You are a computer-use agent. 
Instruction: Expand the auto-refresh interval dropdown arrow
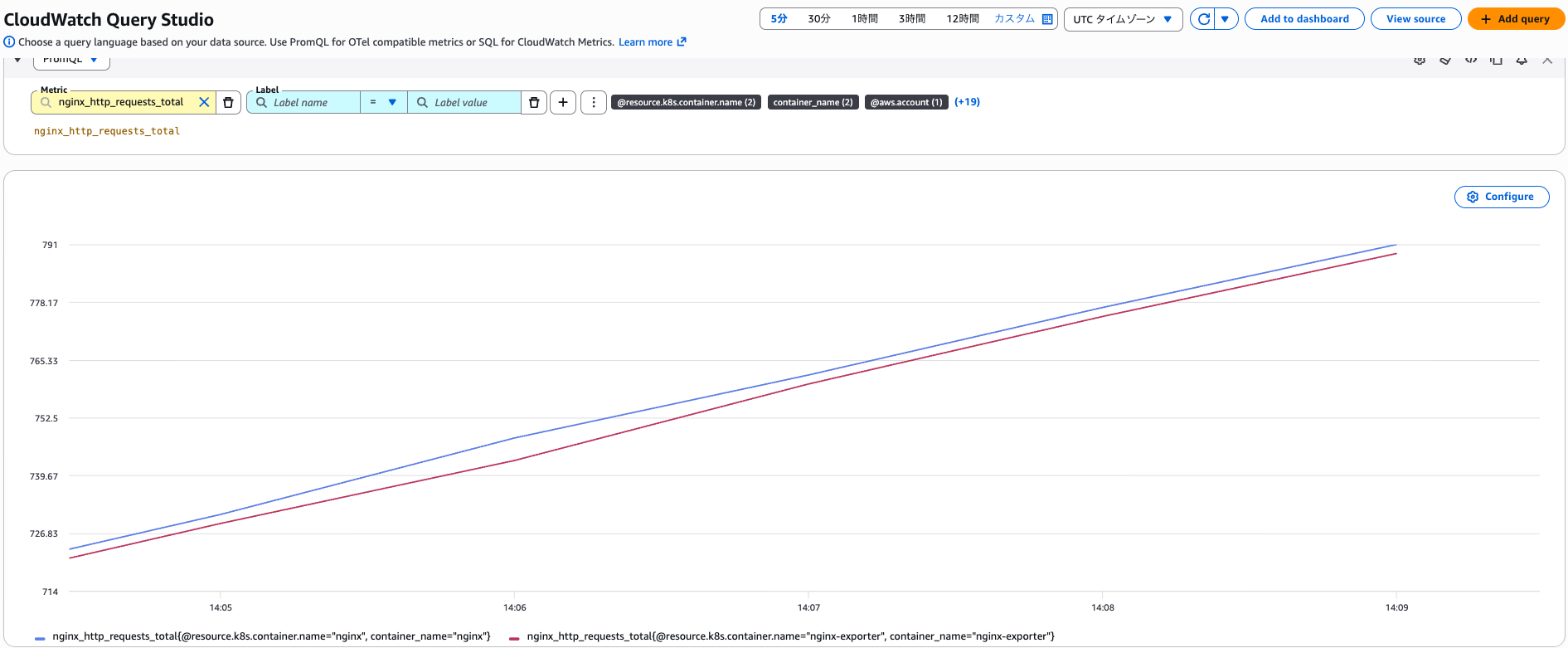click(1226, 19)
